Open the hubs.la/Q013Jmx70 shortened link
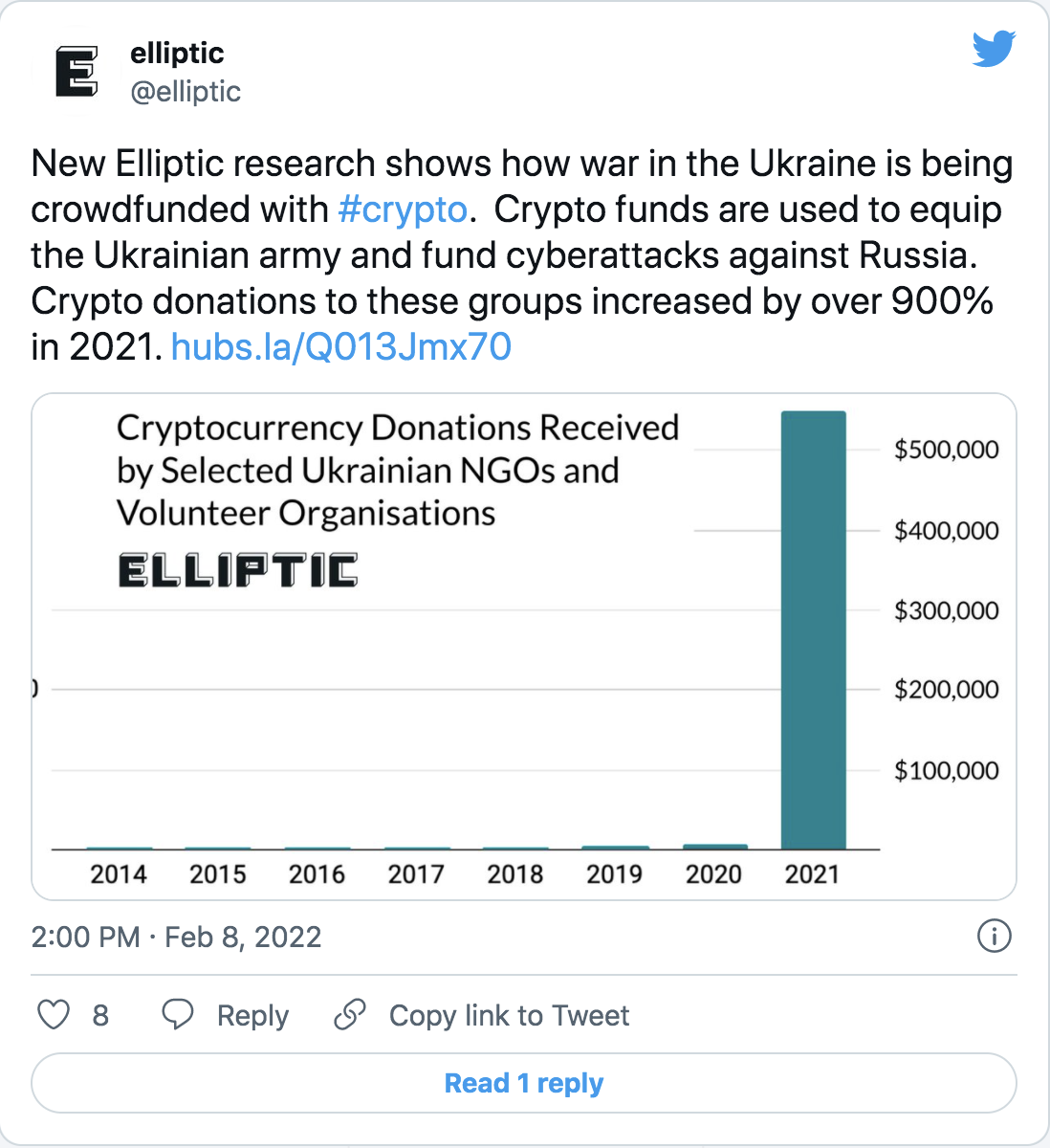Image resolution: width=1050 pixels, height=1148 pixels. pyautogui.click(x=340, y=346)
